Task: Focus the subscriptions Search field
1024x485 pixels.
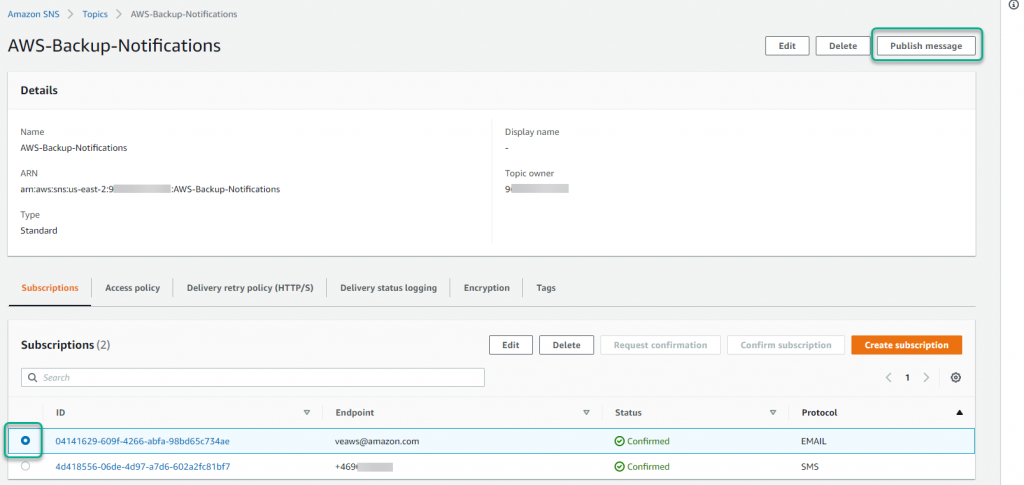Action: (x=253, y=377)
